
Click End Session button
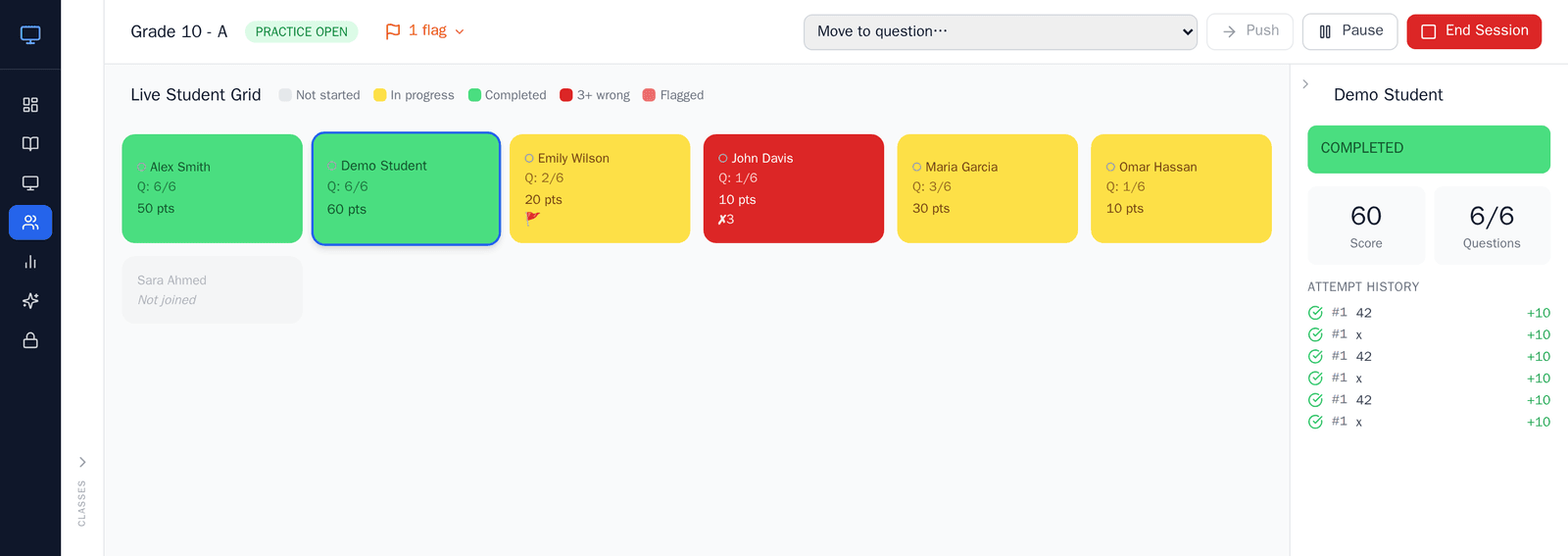pos(1474,31)
